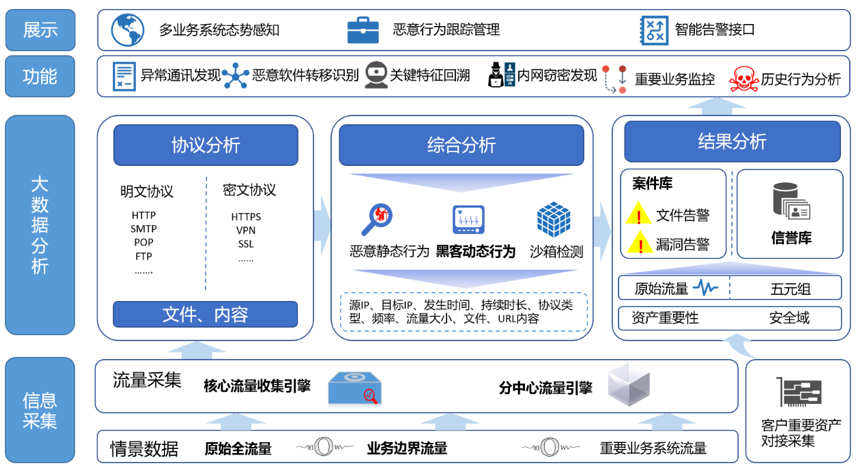Click the circuit board icon above 客户重要资产
Viewport: 865px width, 471px height.
[799, 393]
